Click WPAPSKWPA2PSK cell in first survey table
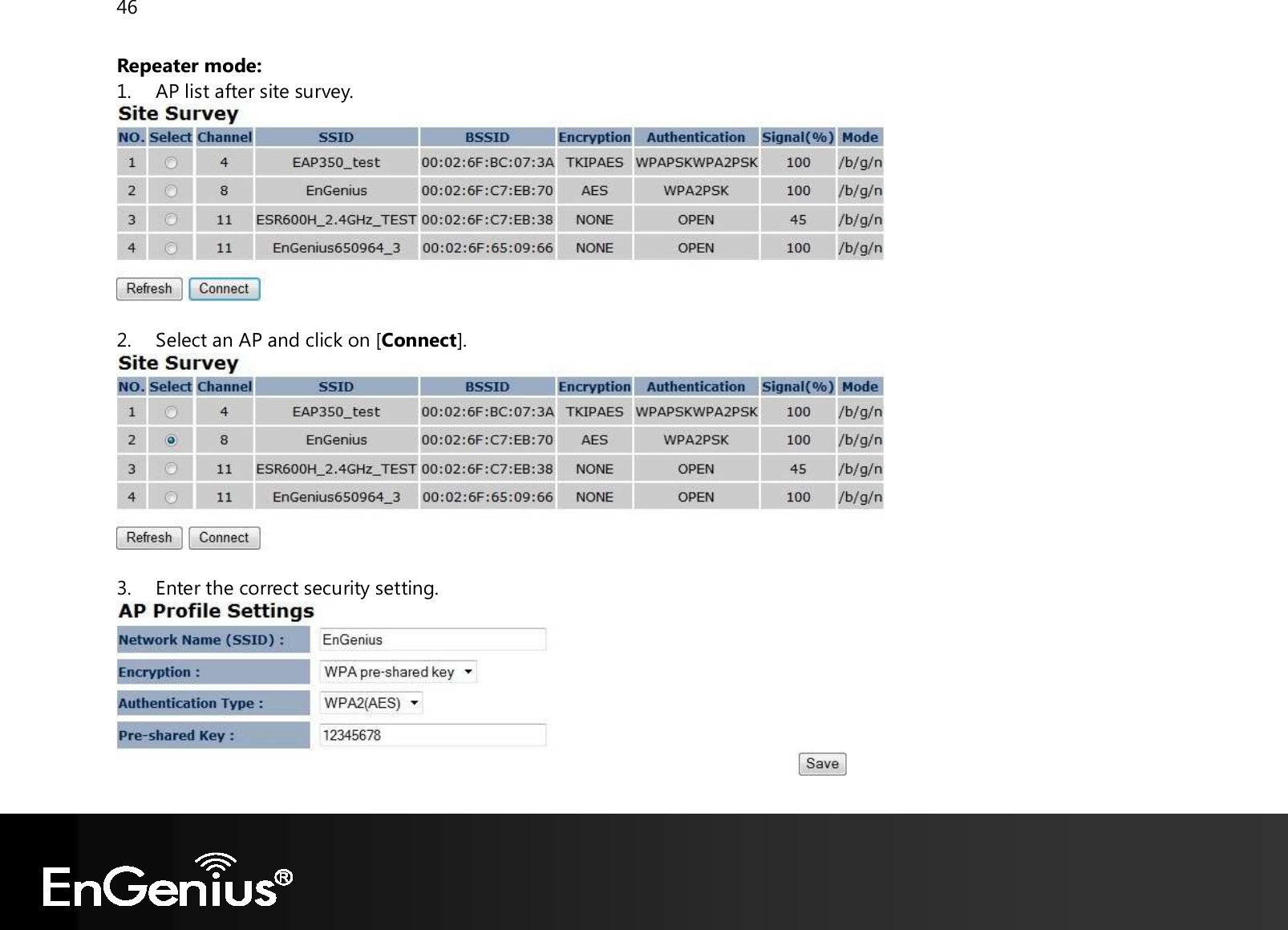Screen dimensions: 1288x930 [x=696, y=163]
